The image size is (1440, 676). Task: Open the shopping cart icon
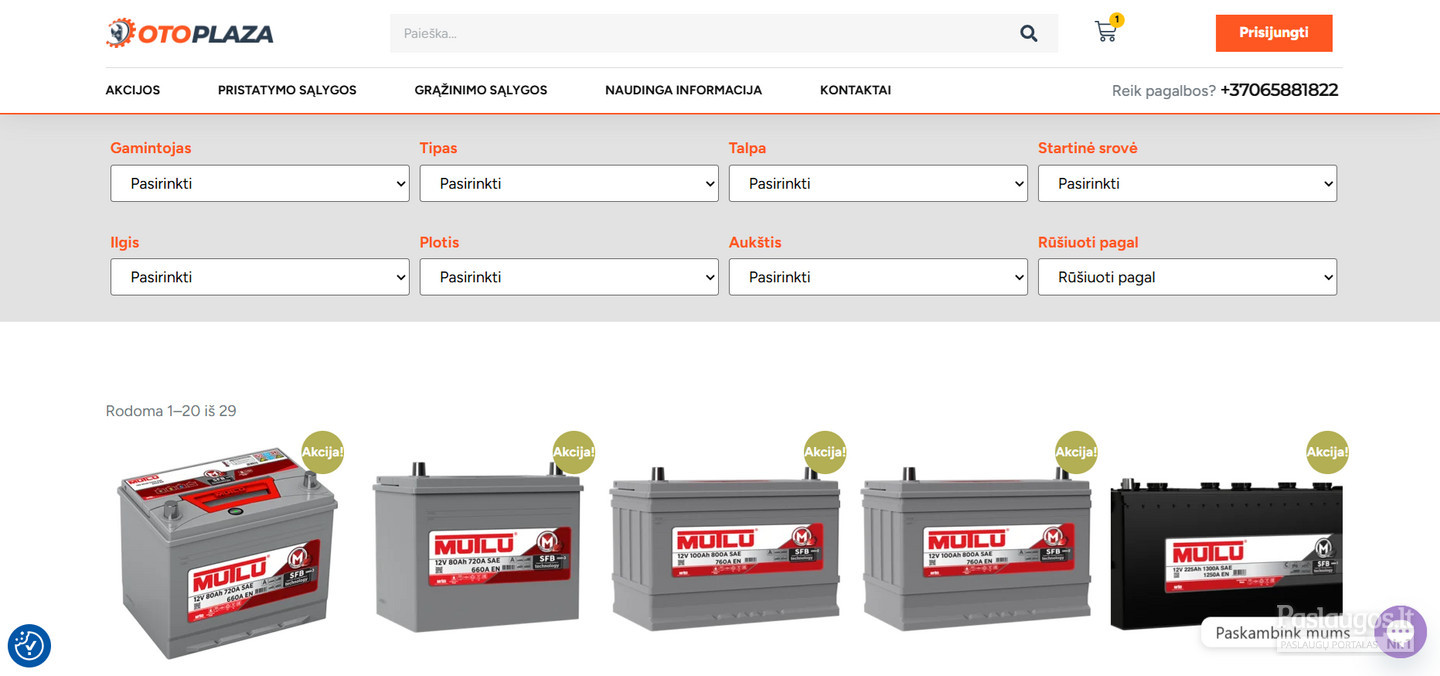point(1105,32)
